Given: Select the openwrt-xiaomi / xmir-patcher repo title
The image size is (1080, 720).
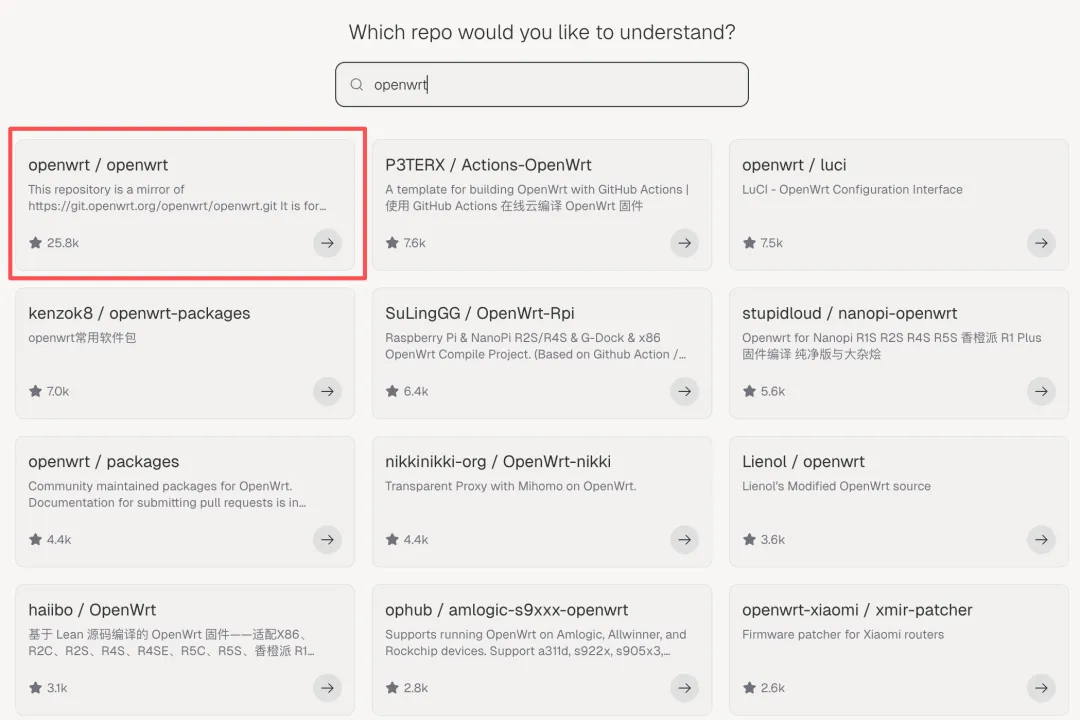Looking at the screenshot, I should click(x=857, y=610).
